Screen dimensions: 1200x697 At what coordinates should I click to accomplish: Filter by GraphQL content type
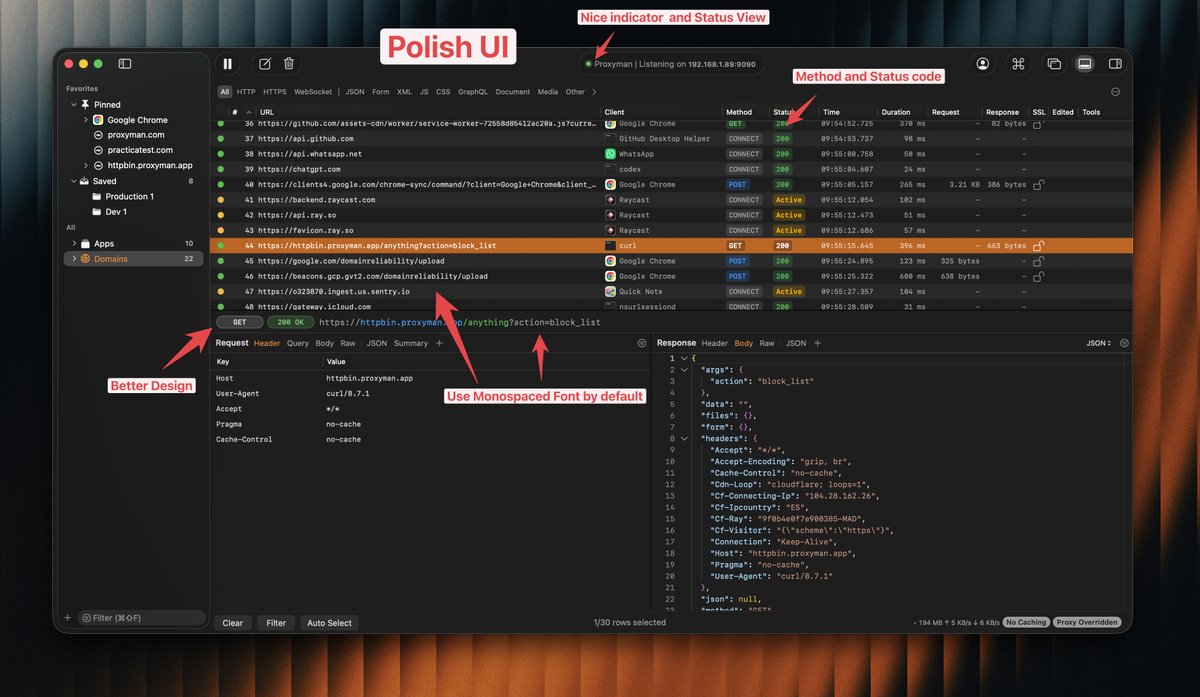(473, 92)
